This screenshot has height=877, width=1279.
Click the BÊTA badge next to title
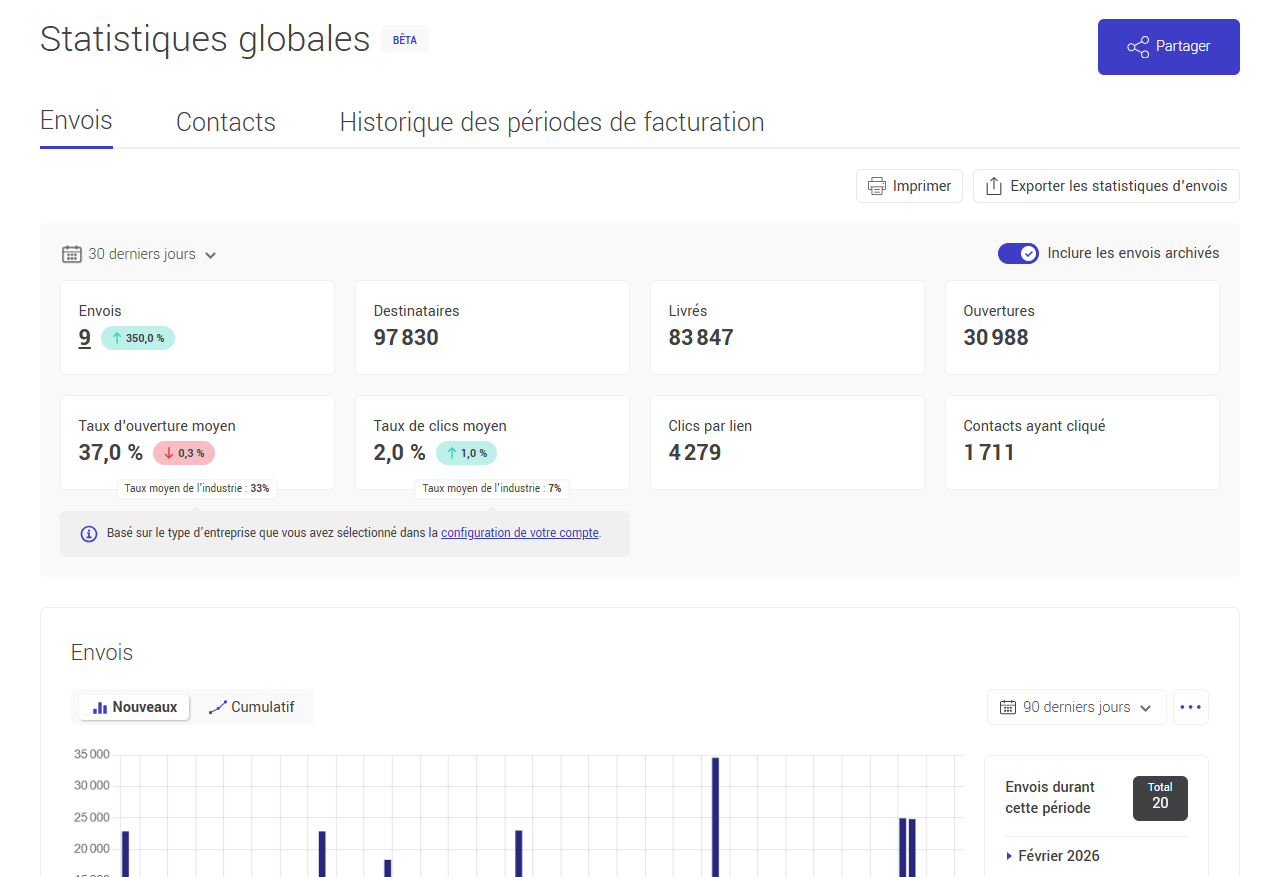[x=405, y=40]
